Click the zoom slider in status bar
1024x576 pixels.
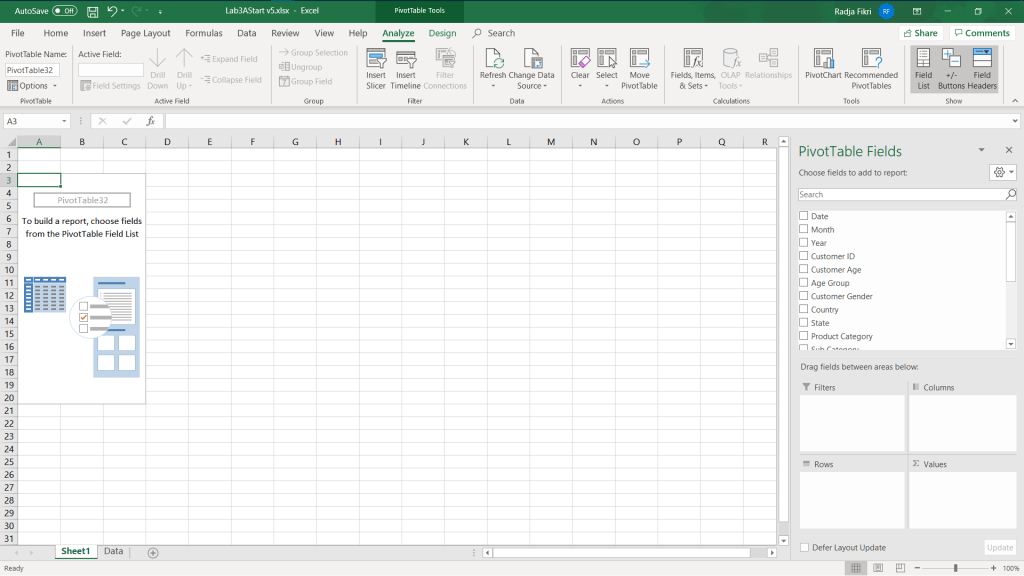[x=955, y=568]
